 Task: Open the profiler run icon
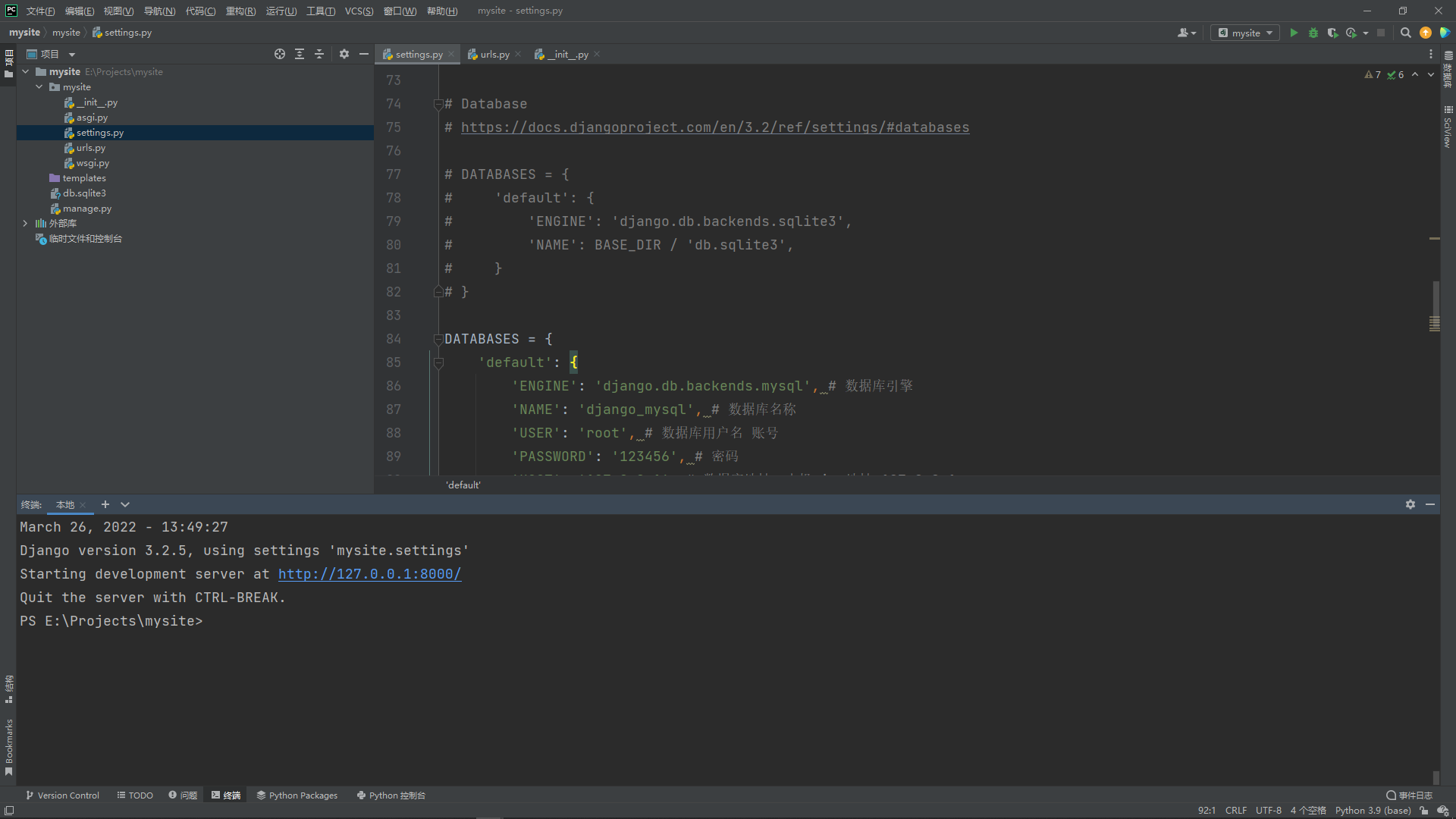1351,33
